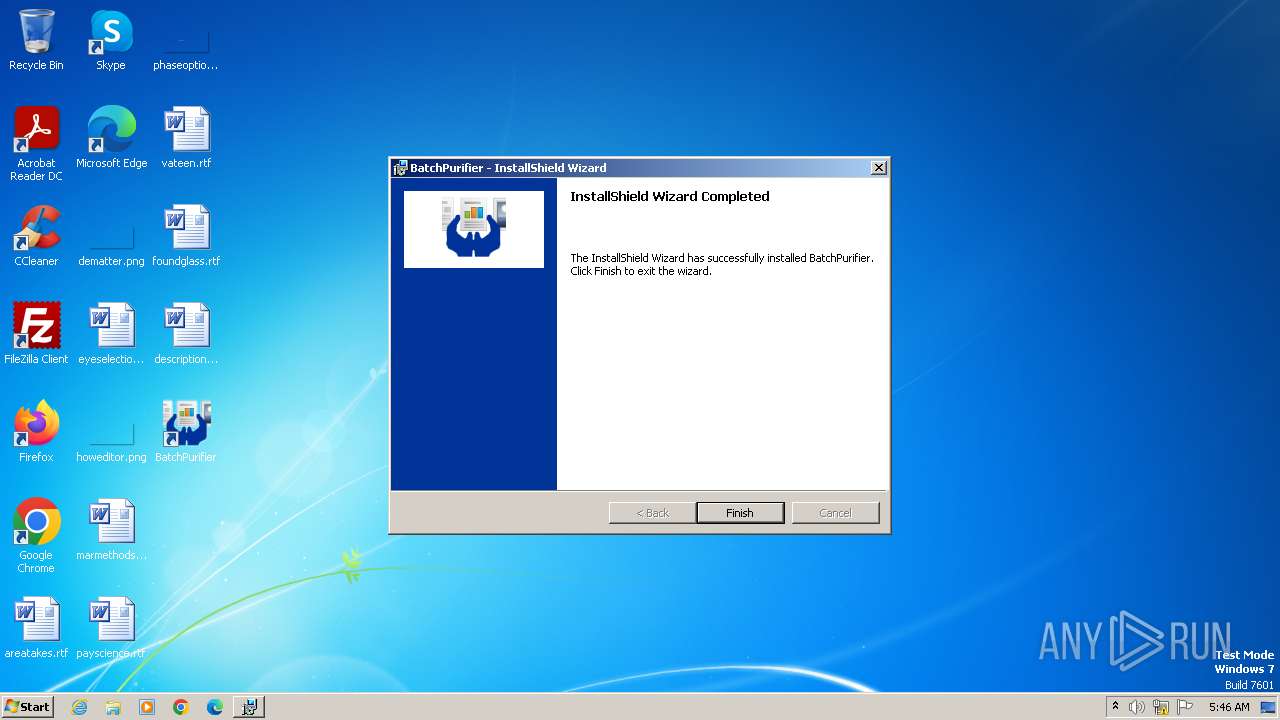Click the Show desktop button
The image size is (1280, 720).
[x=1269, y=707]
